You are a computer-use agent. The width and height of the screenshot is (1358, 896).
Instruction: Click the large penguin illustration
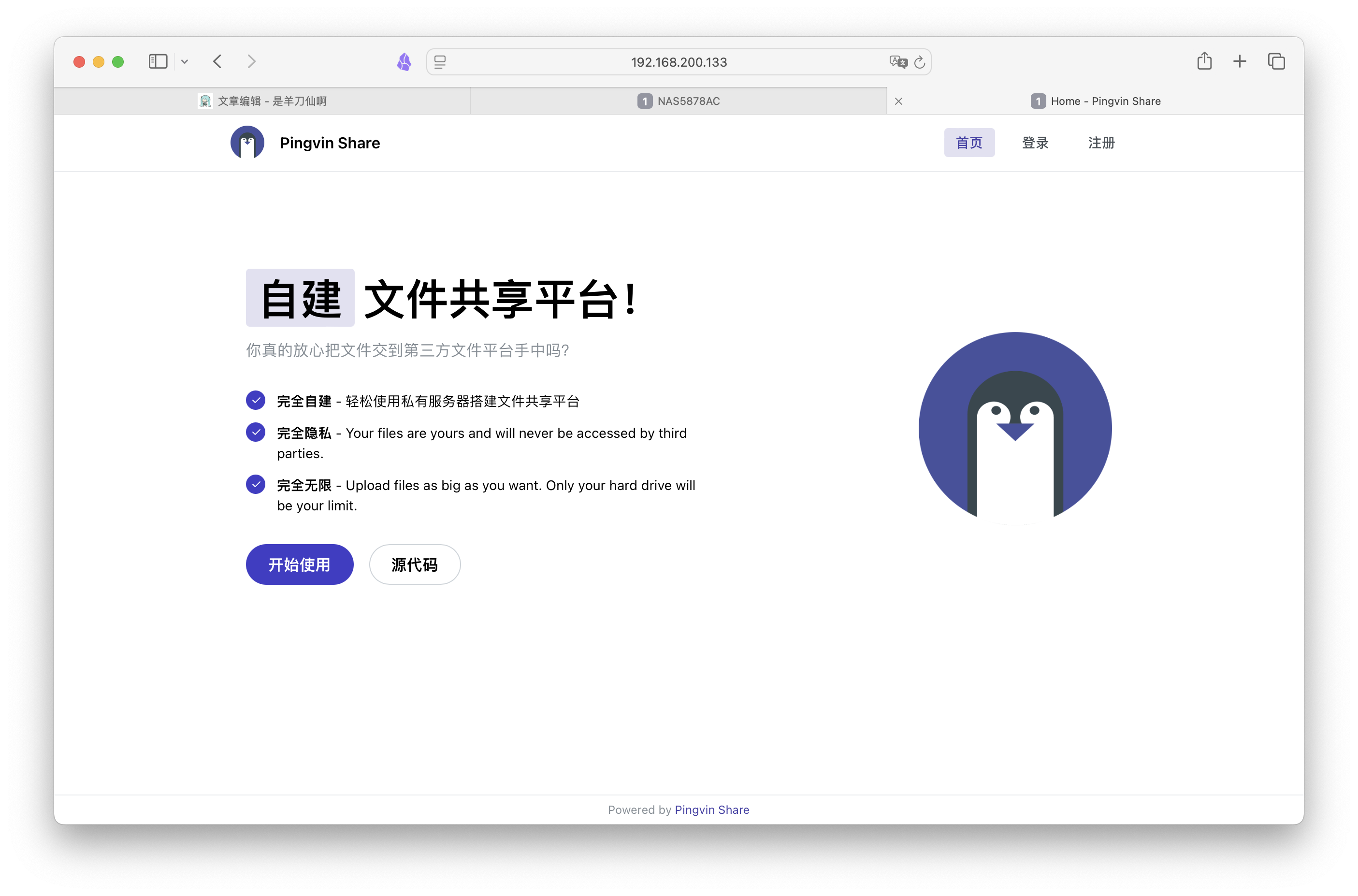(1015, 429)
